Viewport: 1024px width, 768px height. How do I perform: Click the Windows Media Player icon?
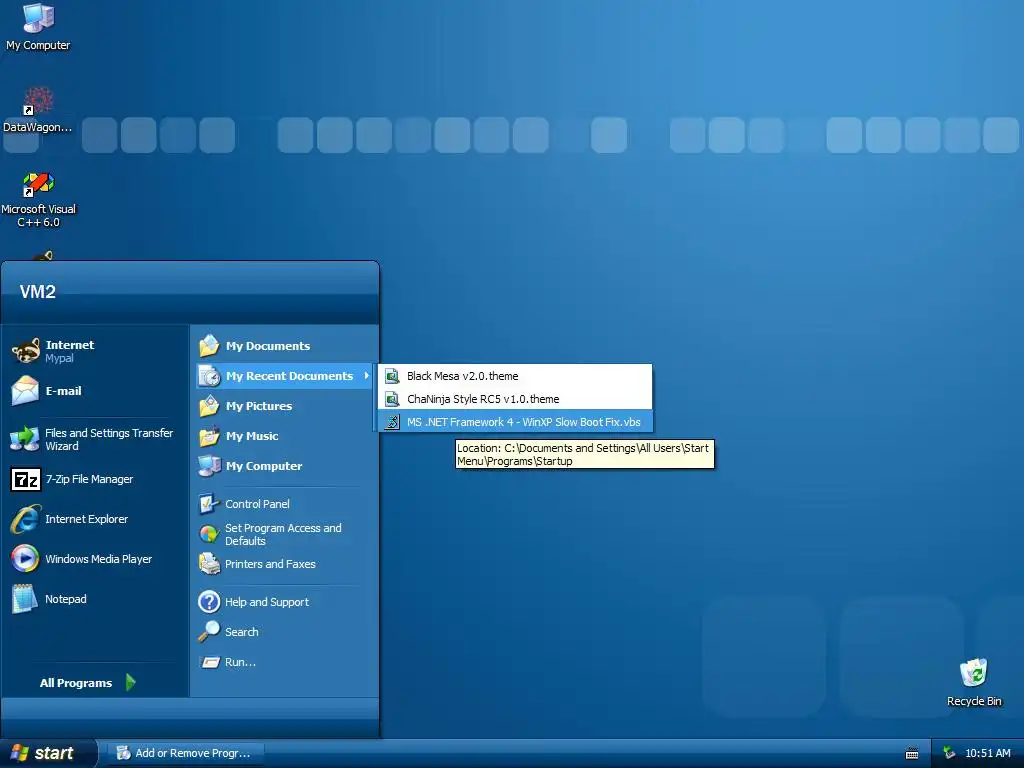pyautogui.click(x=25, y=559)
